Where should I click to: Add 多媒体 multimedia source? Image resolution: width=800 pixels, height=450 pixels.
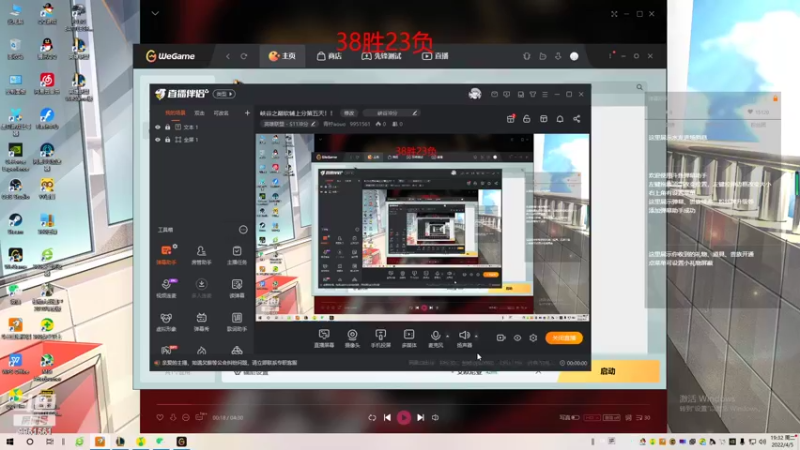(409, 338)
